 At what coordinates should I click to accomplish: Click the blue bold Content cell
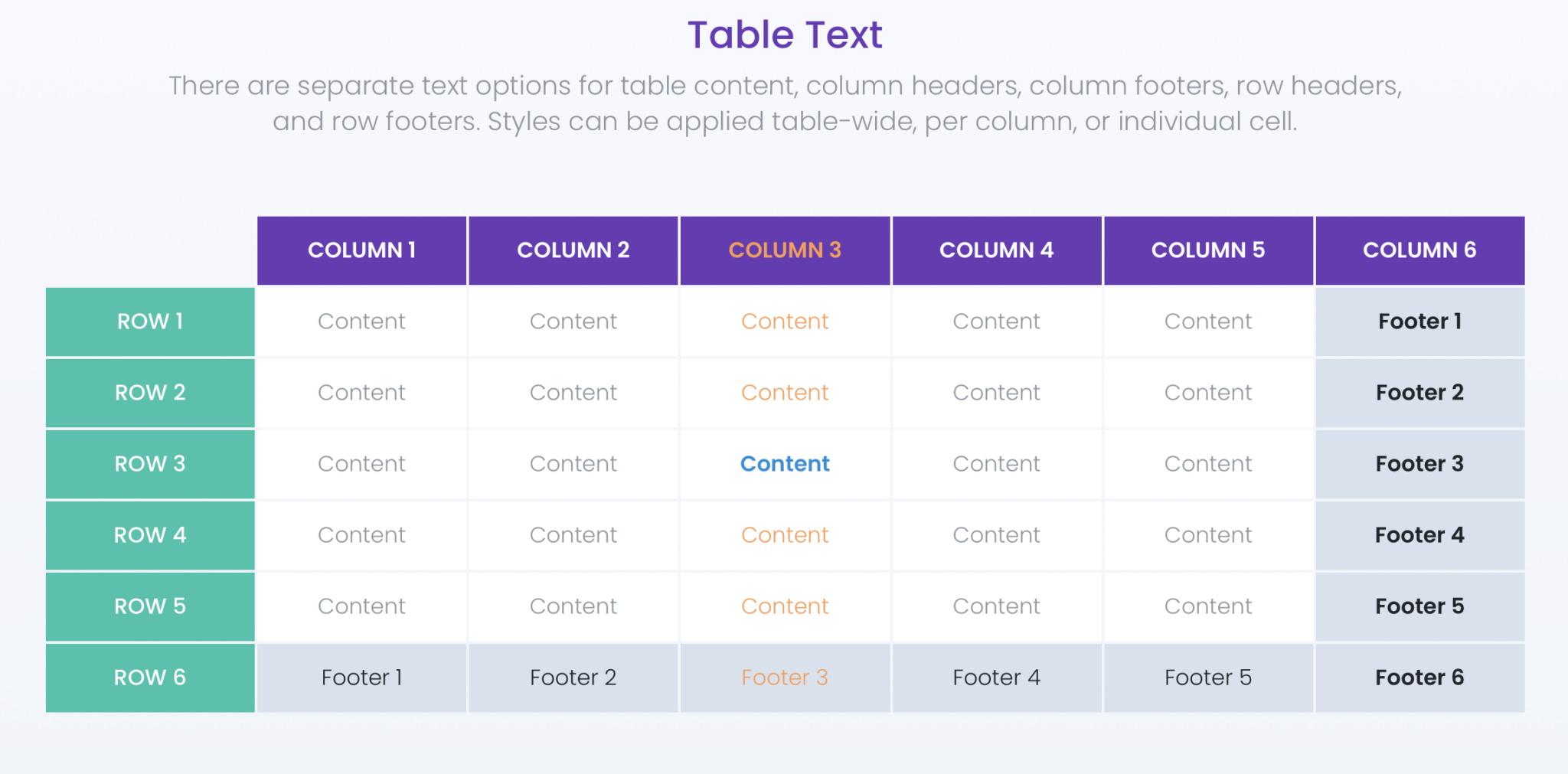pyautogui.click(x=785, y=464)
